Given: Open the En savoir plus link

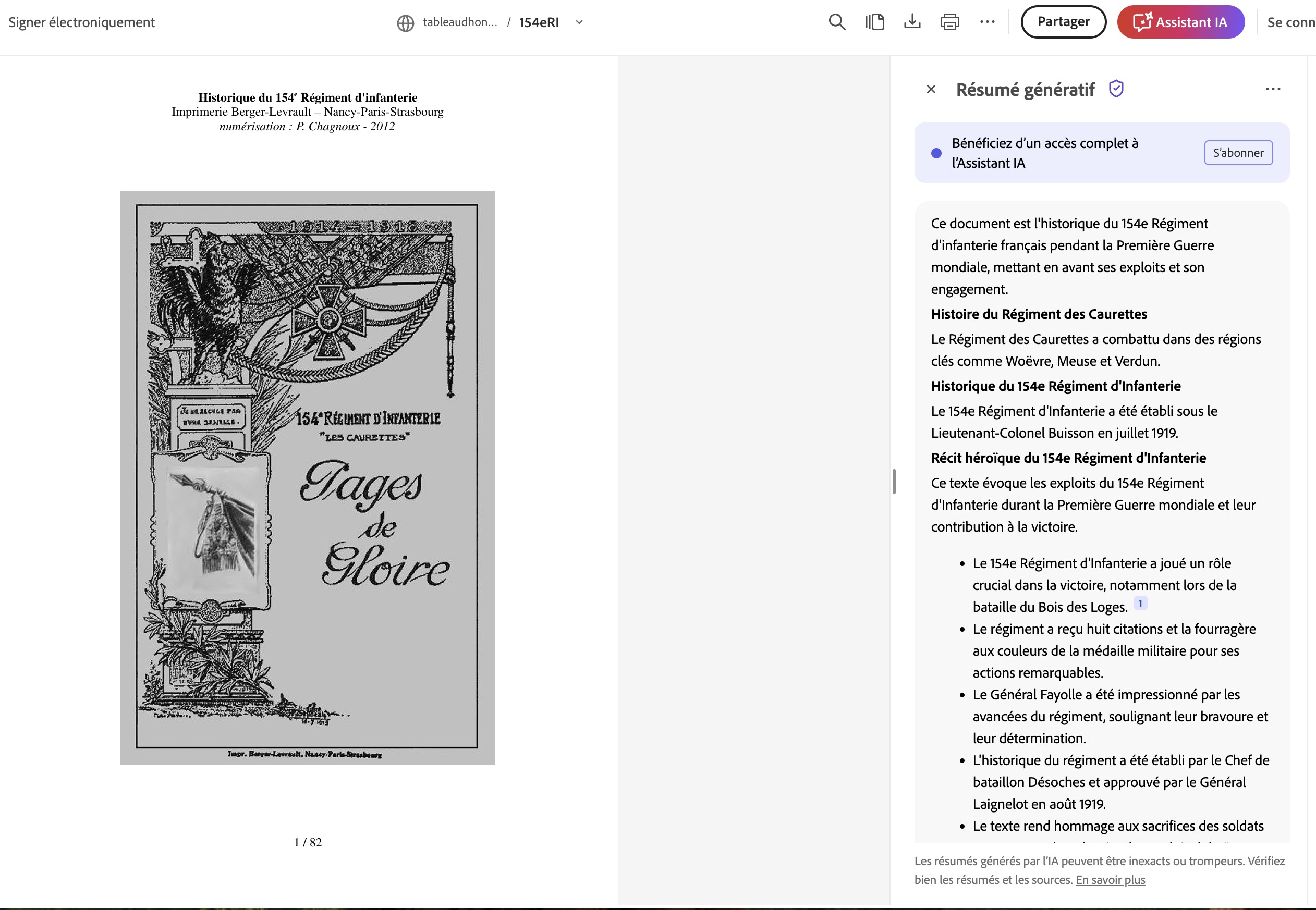Looking at the screenshot, I should 1110,880.
